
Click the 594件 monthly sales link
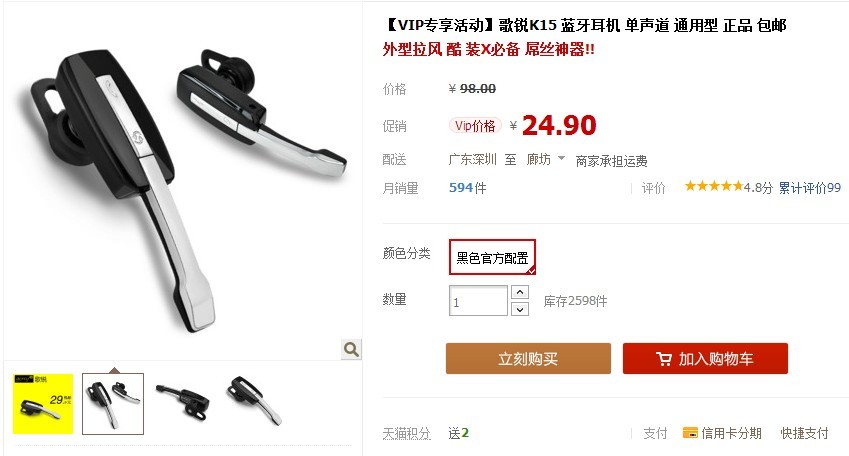coord(467,188)
